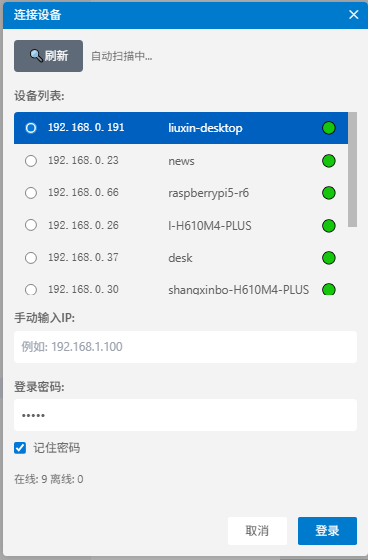Click the 取消 cancel button
The width and height of the screenshot is (368, 560).
257,531
